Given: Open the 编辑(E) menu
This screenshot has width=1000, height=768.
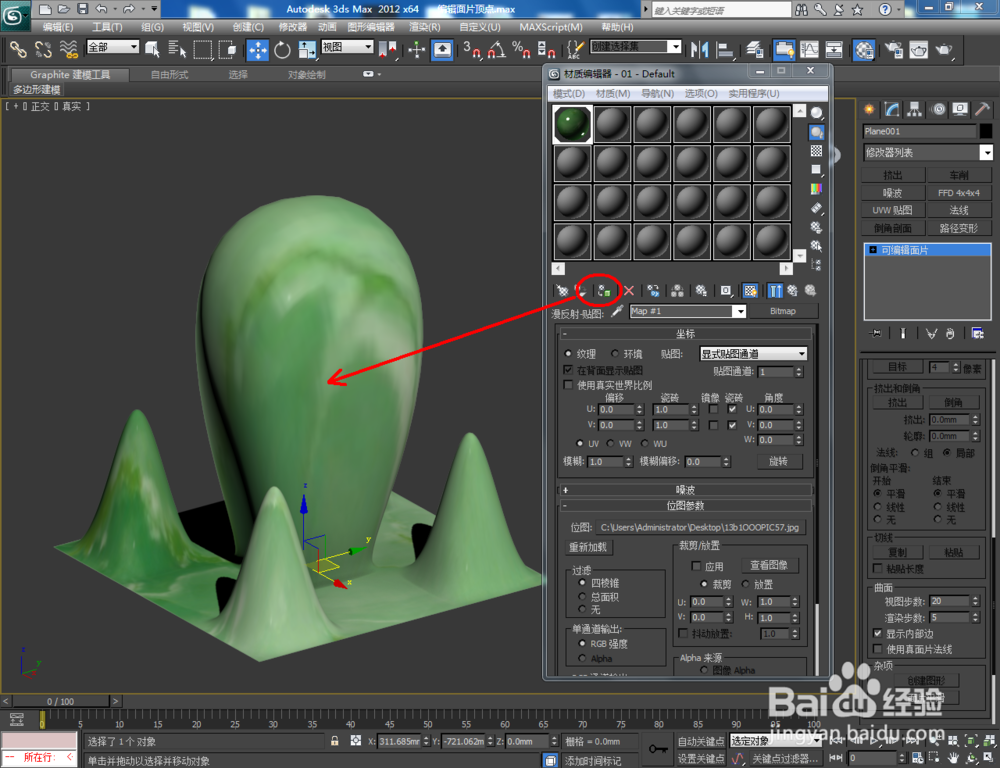Looking at the screenshot, I should pos(58,27).
